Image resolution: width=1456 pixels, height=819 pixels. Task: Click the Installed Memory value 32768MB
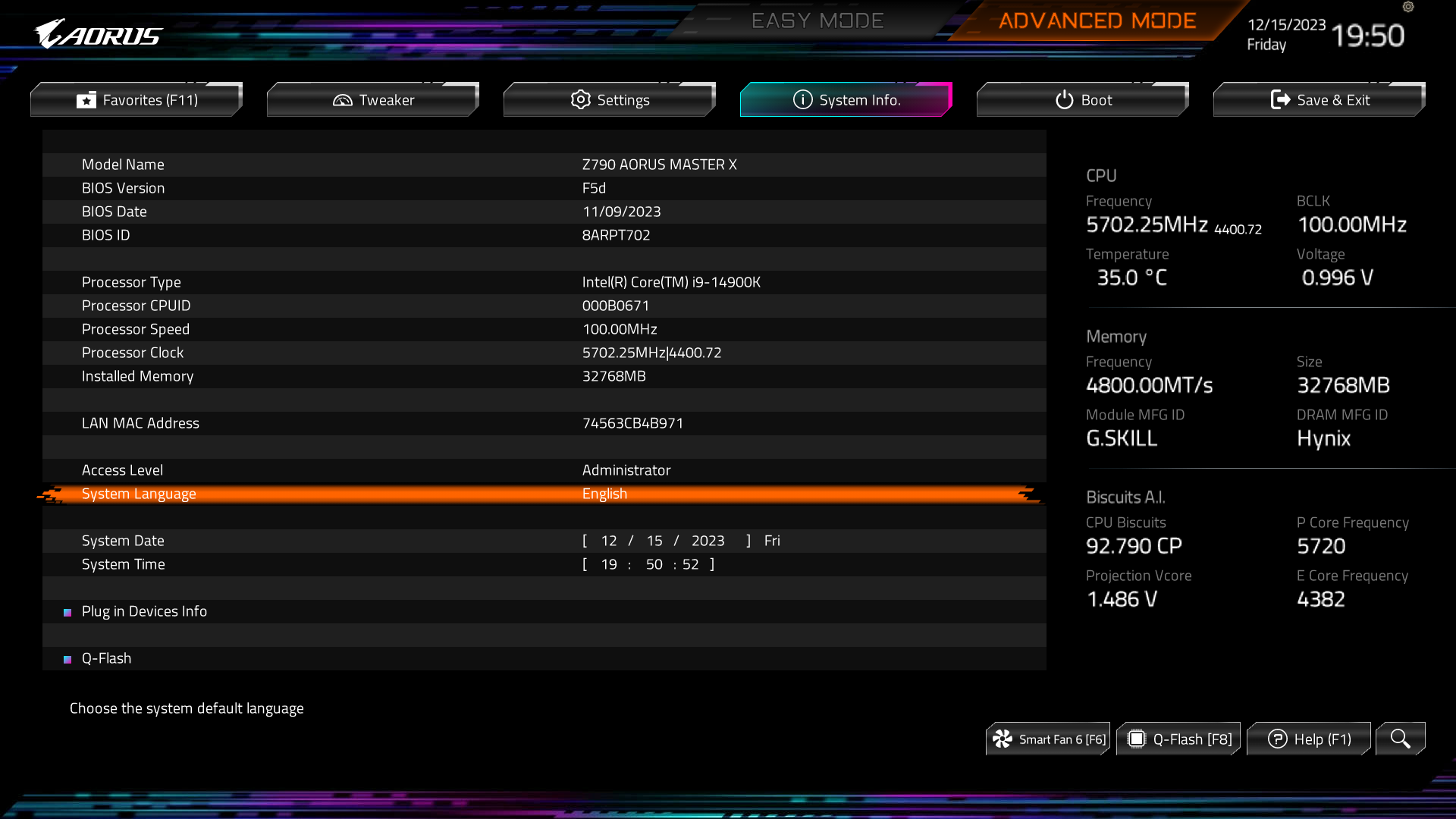[x=613, y=376]
